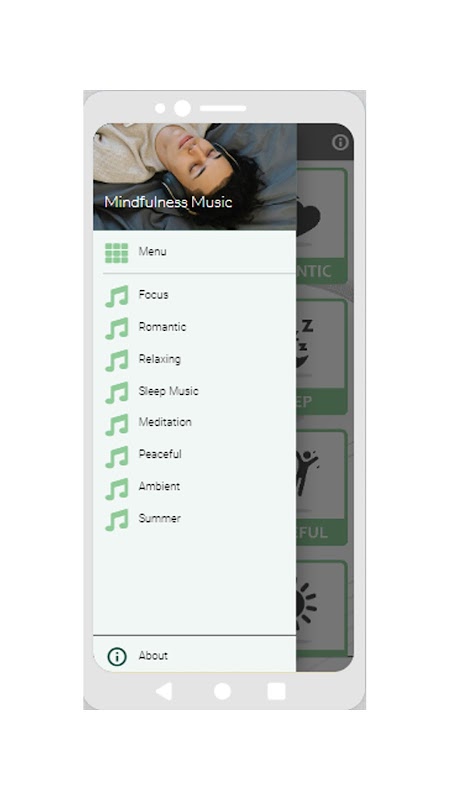Open the Sleep Music category

point(194,391)
